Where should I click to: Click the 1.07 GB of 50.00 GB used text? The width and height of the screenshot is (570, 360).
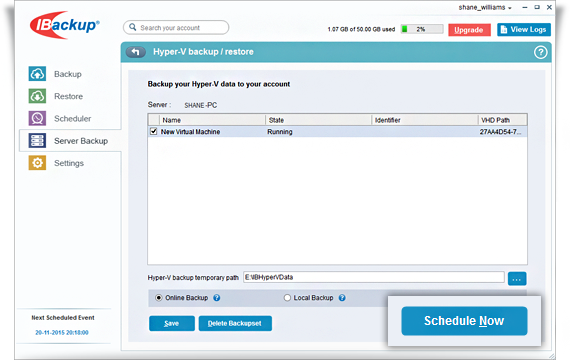(361, 29)
